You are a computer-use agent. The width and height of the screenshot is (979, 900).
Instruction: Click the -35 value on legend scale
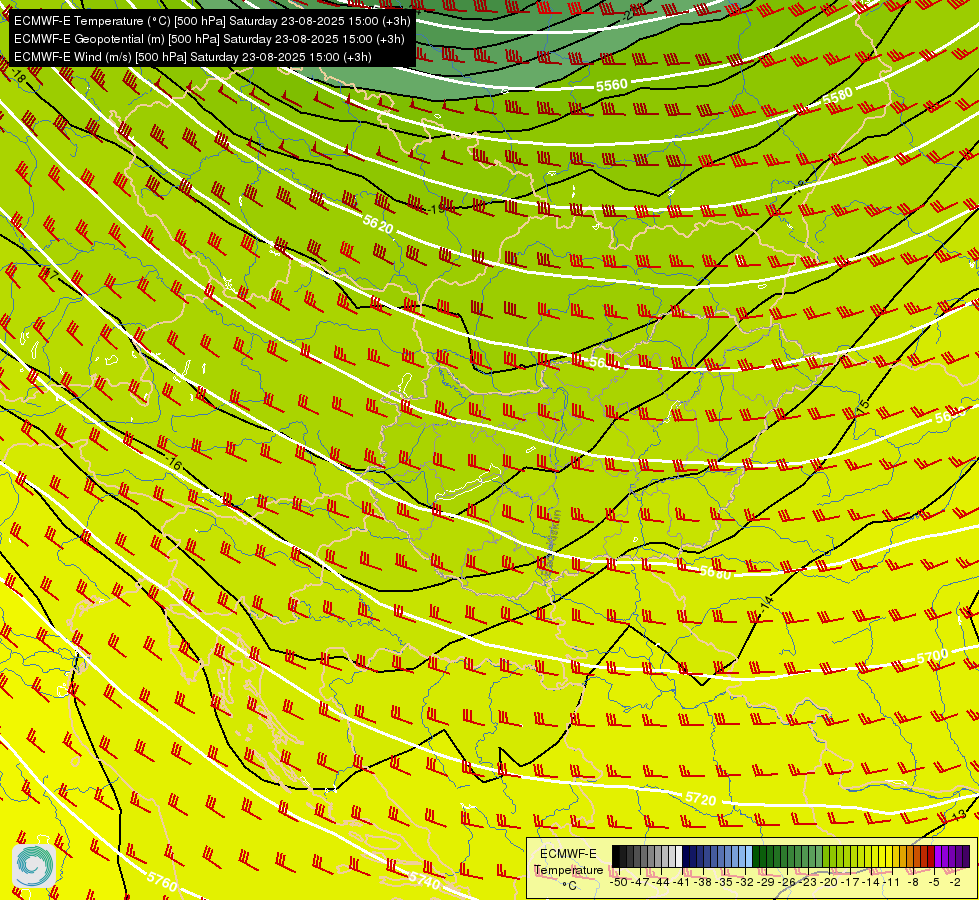click(x=724, y=882)
